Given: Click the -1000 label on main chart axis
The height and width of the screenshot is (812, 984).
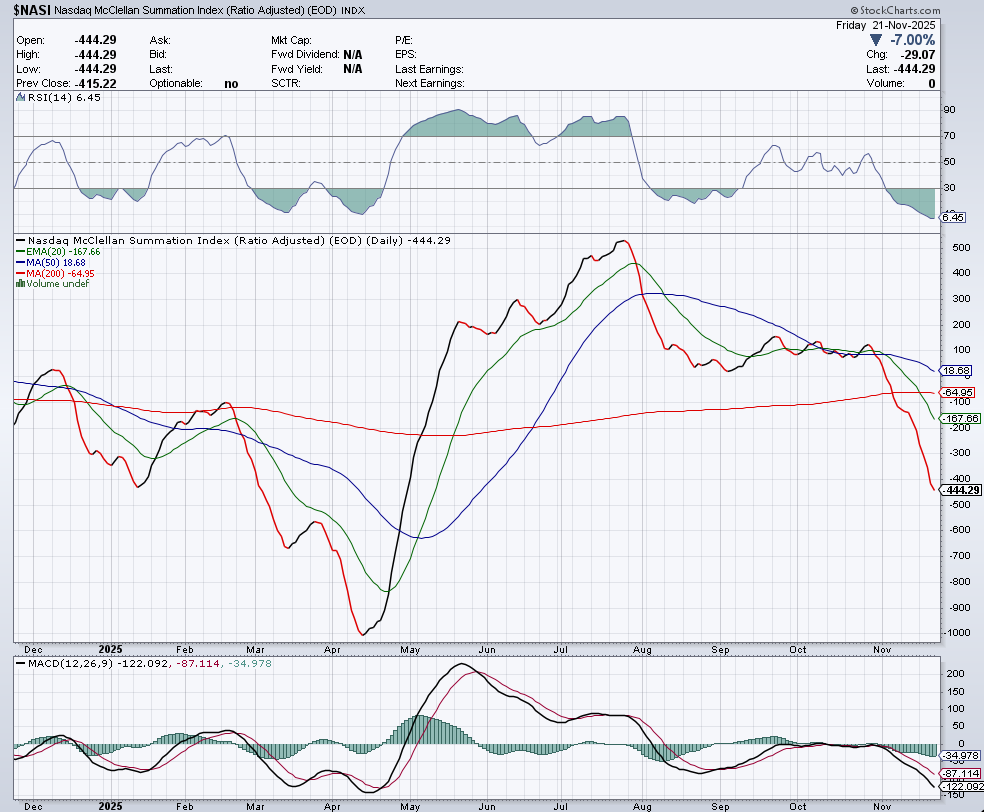Looking at the screenshot, I should coord(957,633).
